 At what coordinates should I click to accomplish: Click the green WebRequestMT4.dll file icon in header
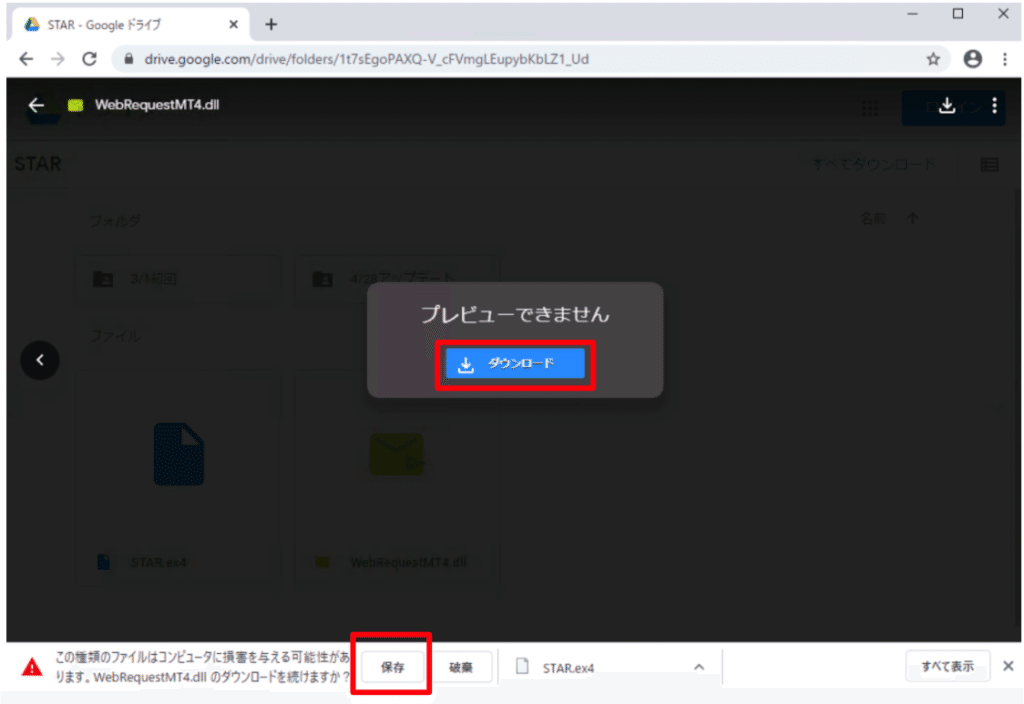(x=76, y=105)
